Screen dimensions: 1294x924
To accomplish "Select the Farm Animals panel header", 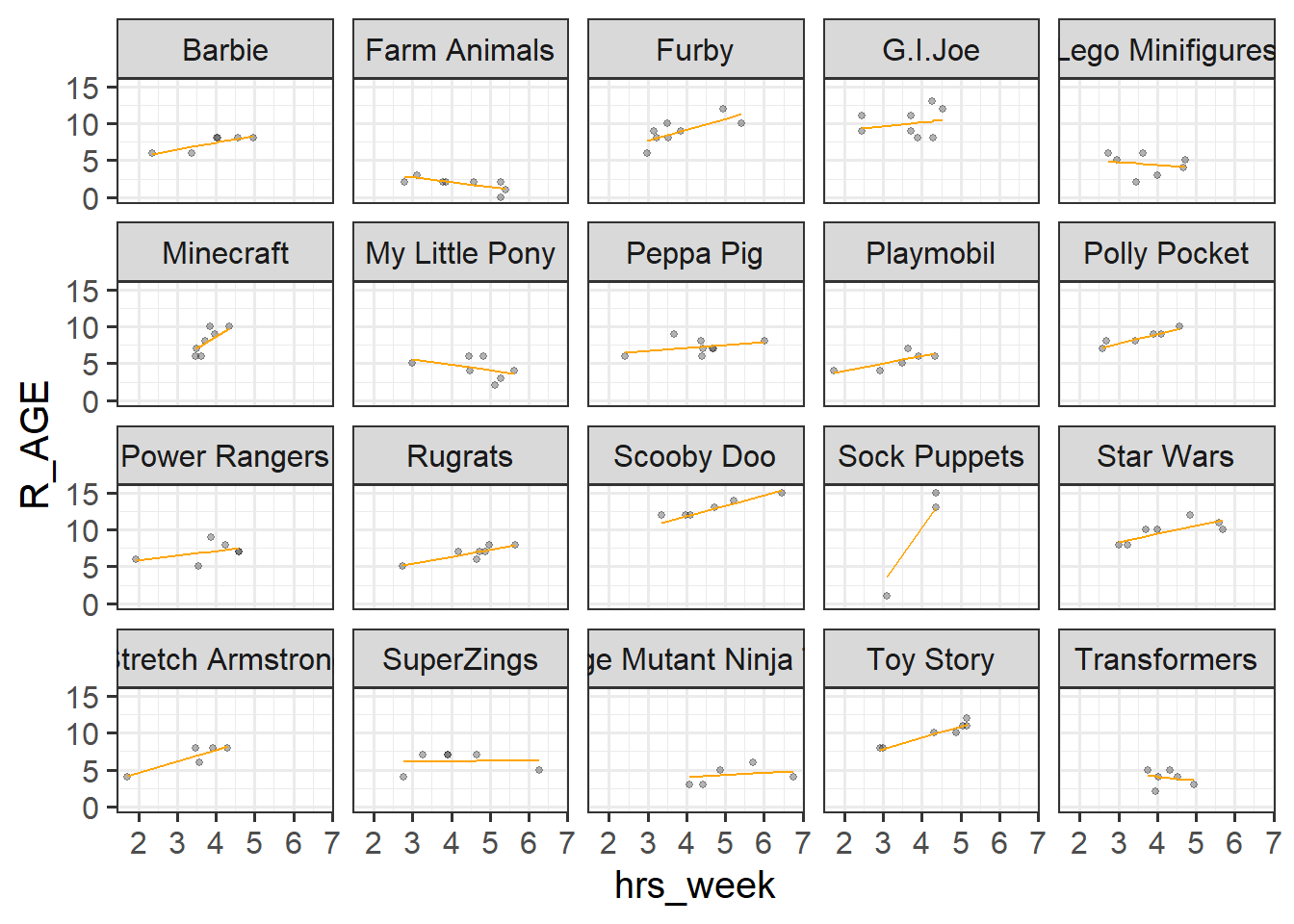I will [x=460, y=49].
